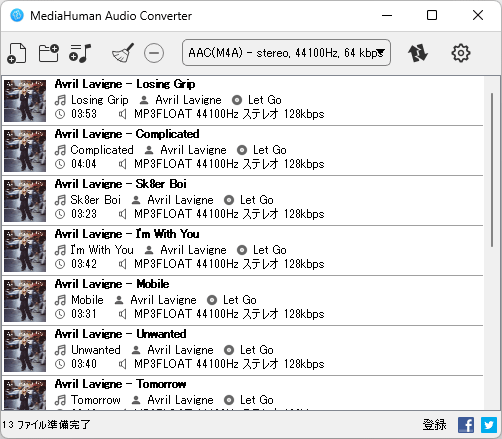Expand the AAC(M4A) output format dropdown
502x439 pixels.
(286, 53)
